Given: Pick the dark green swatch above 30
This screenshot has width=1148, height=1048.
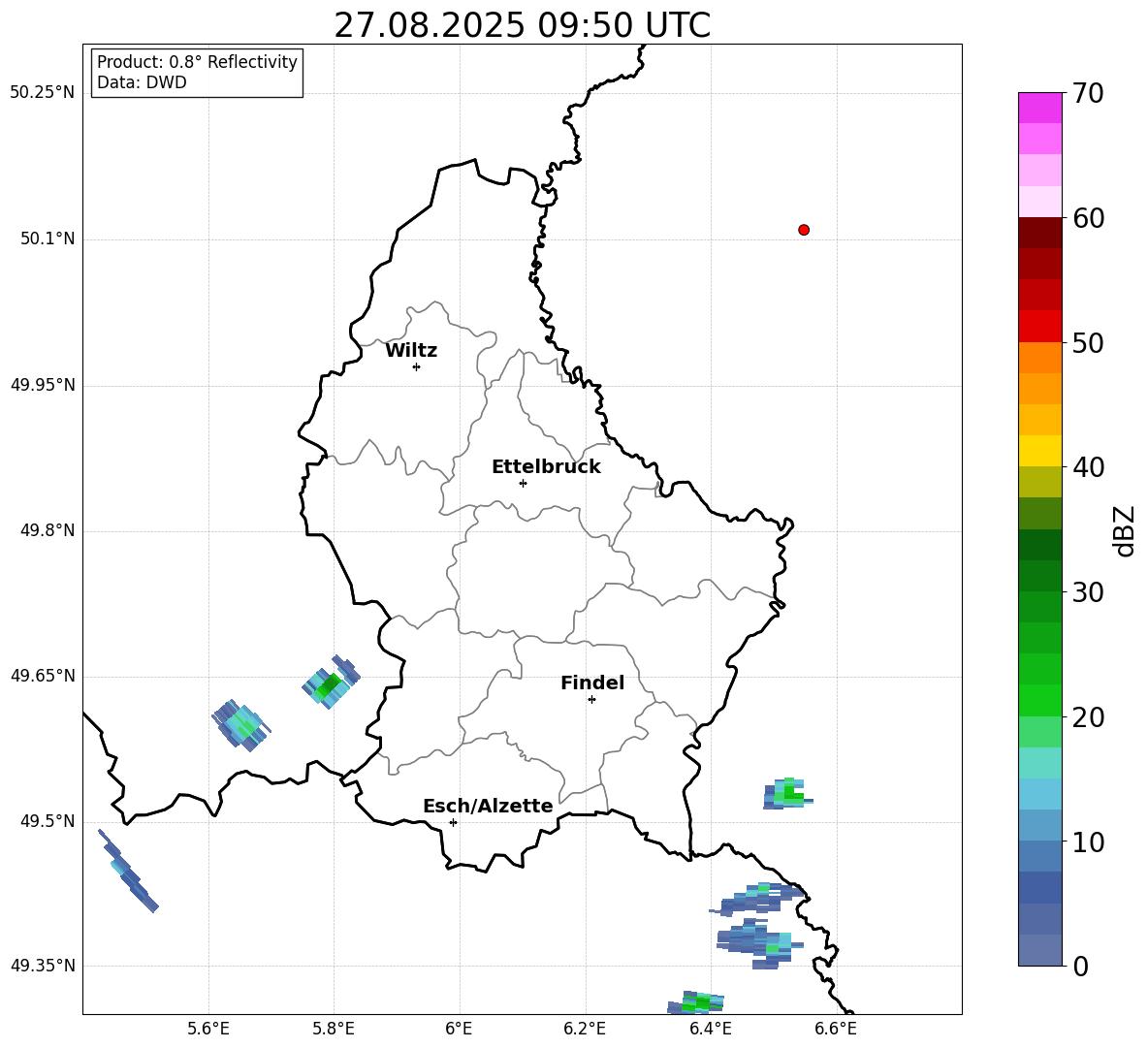Looking at the screenshot, I should [x=1039, y=576].
